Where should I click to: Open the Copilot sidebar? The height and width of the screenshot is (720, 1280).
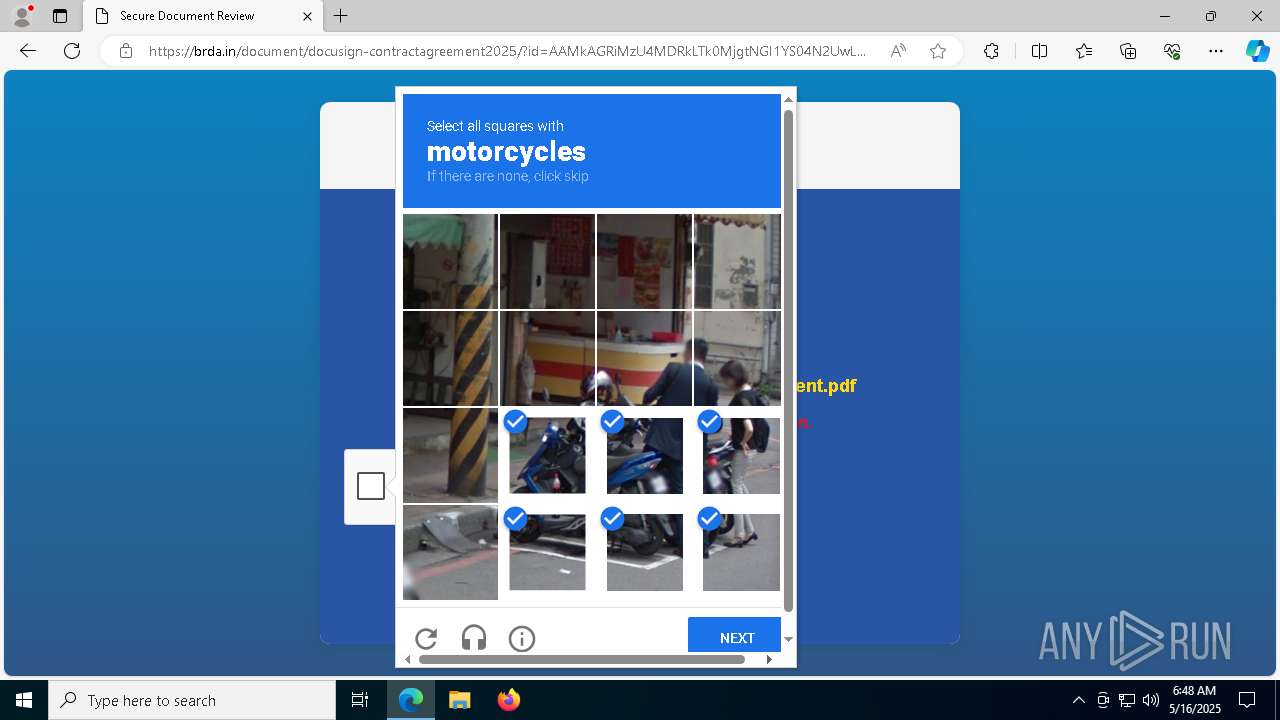coord(1257,51)
